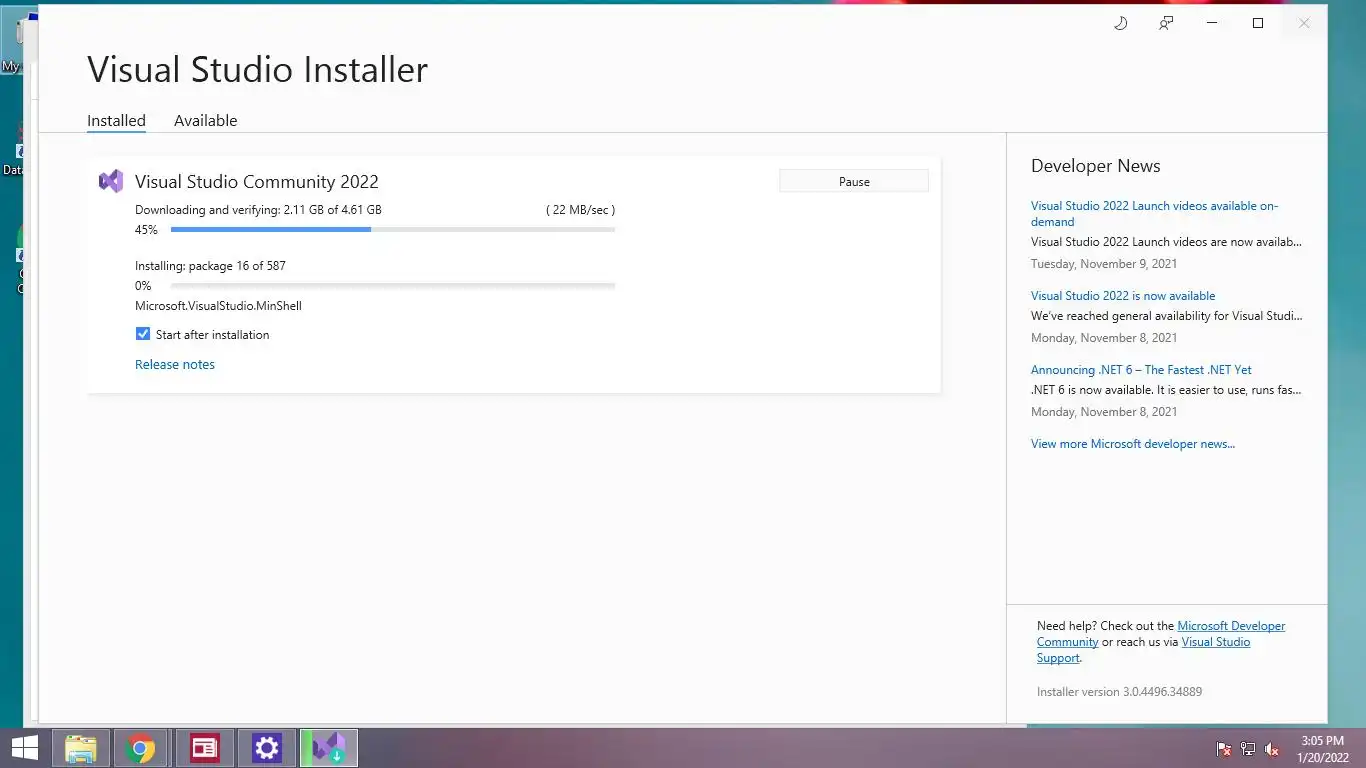
Task: Switch to the Available tab
Action: pos(205,120)
